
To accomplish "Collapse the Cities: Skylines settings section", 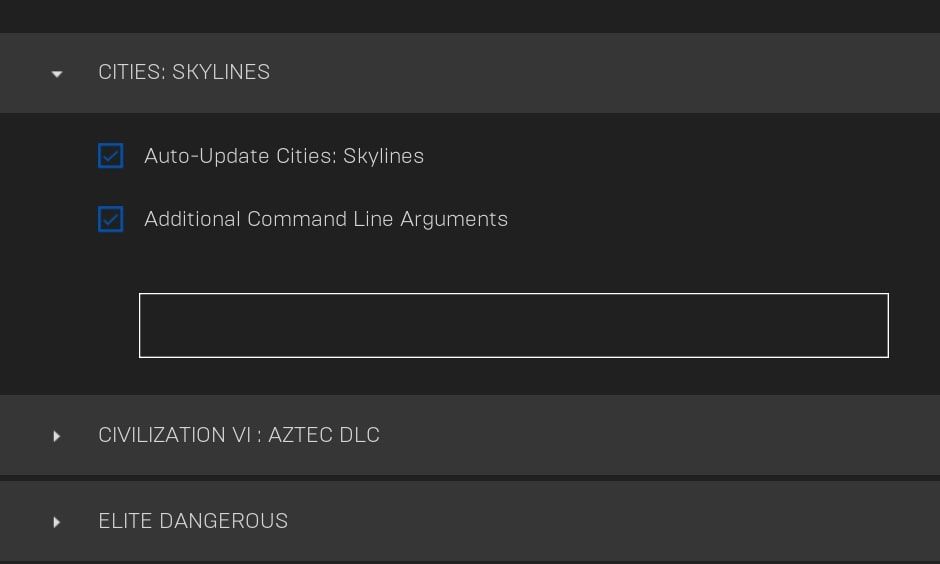I will tap(57, 74).
